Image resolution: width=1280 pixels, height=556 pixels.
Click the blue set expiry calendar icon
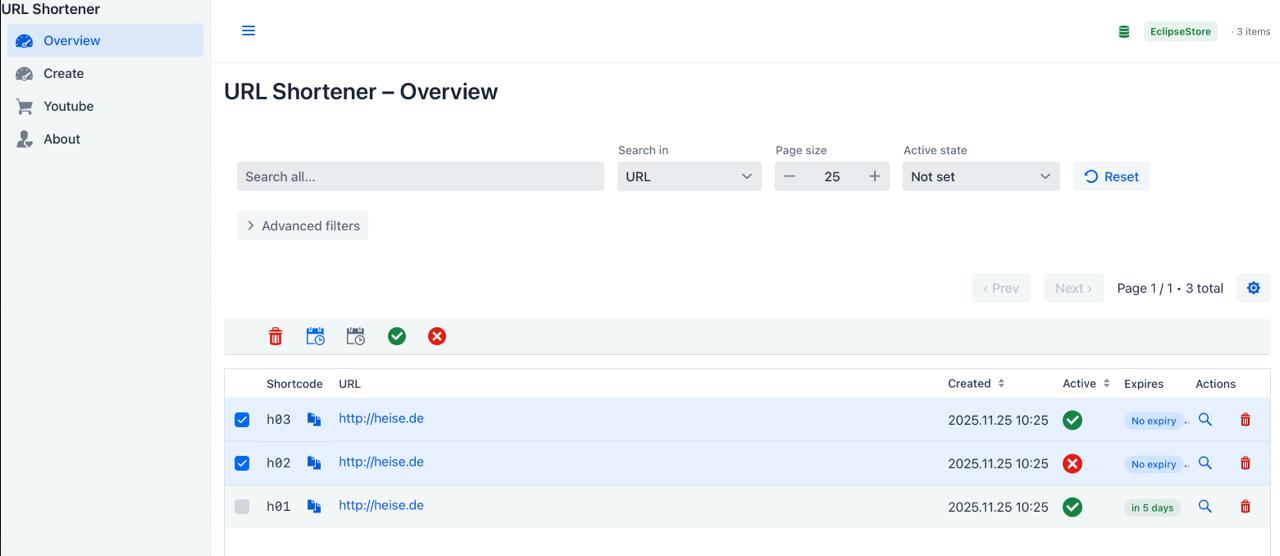[315, 337]
